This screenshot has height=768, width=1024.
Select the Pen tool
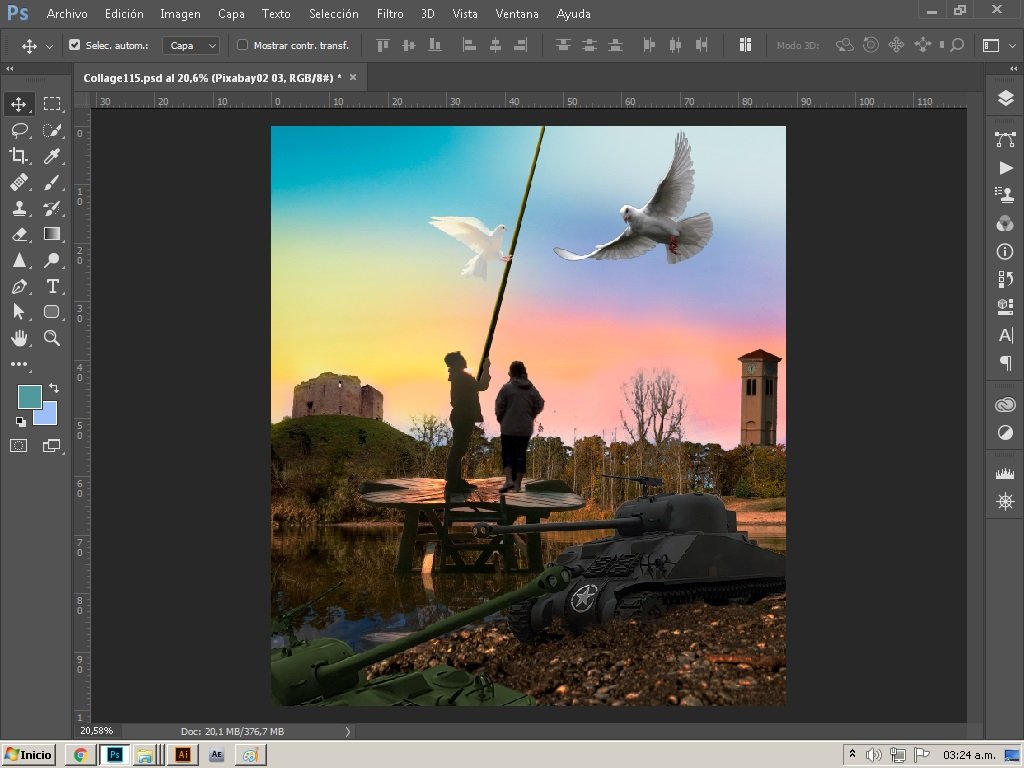[19, 286]
